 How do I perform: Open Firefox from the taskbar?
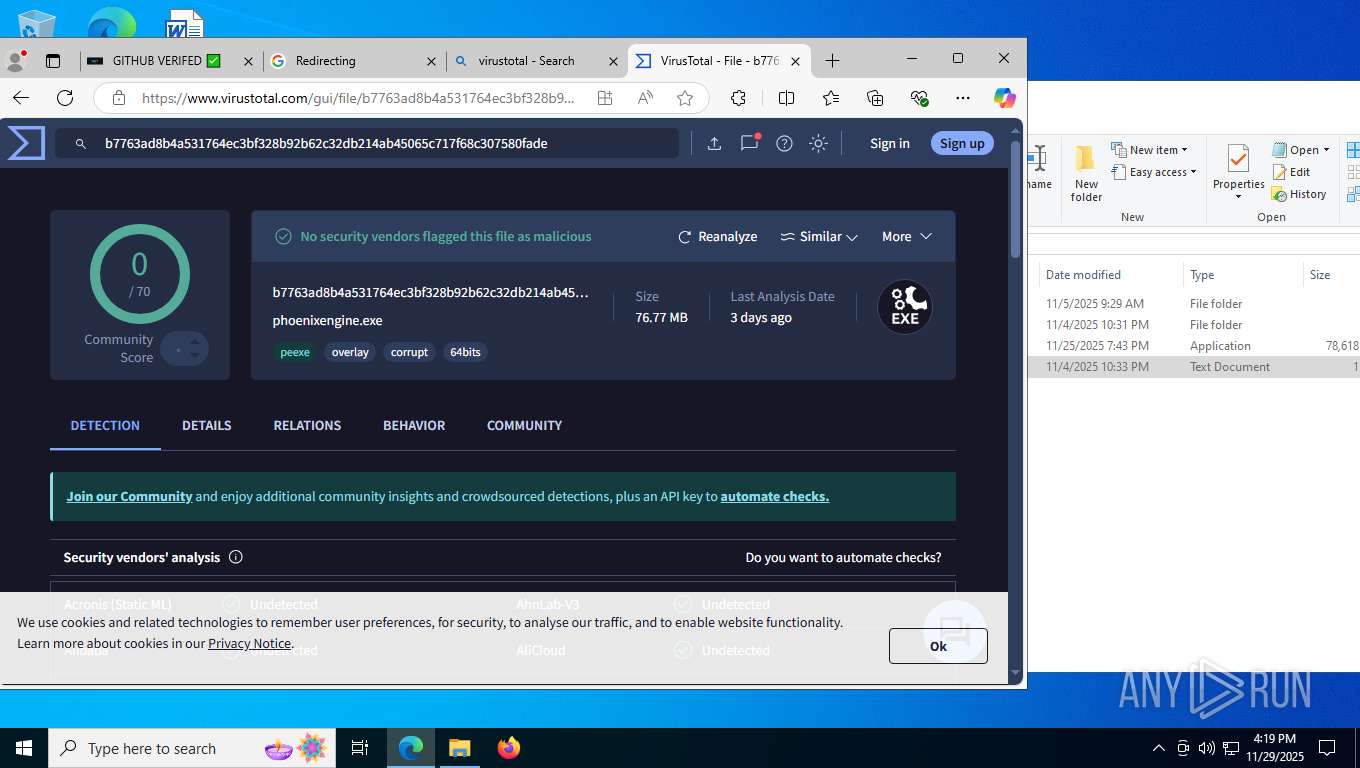click(x=509, y=748)
